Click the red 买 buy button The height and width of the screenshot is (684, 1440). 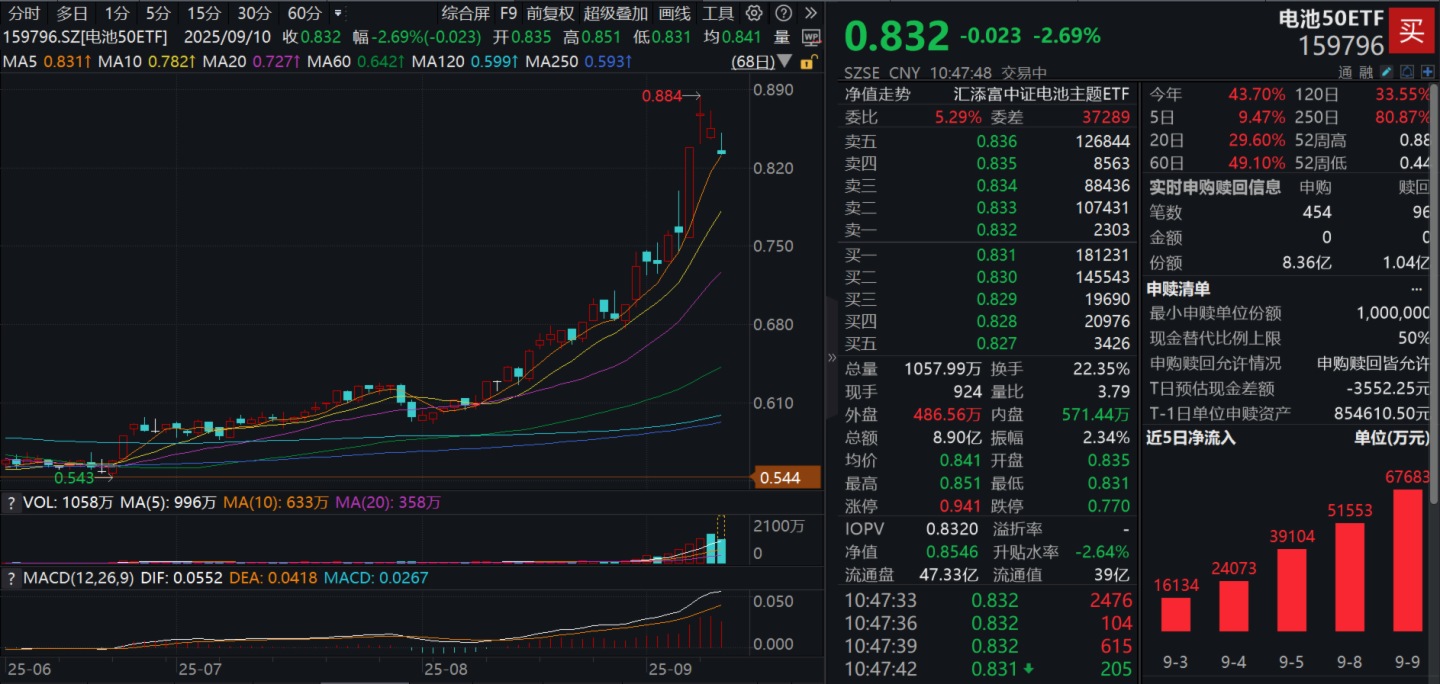point(1411,30)
